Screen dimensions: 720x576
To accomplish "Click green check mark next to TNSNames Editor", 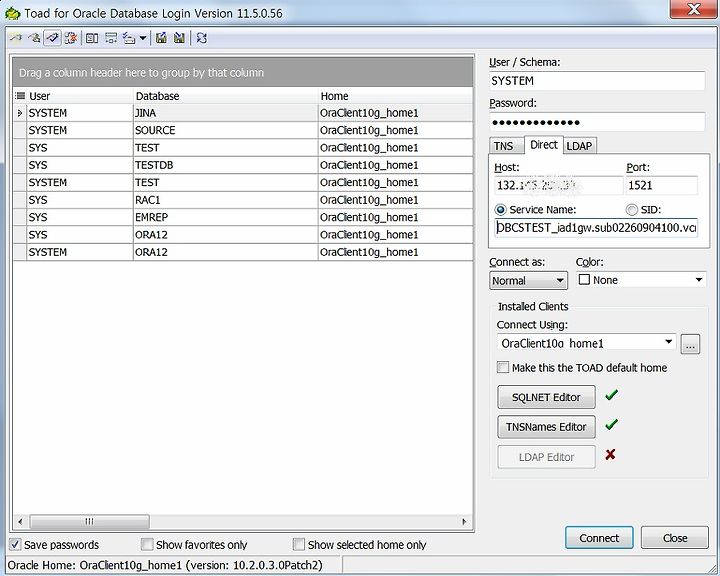I will pyautogui.click(x=611, y=424).
